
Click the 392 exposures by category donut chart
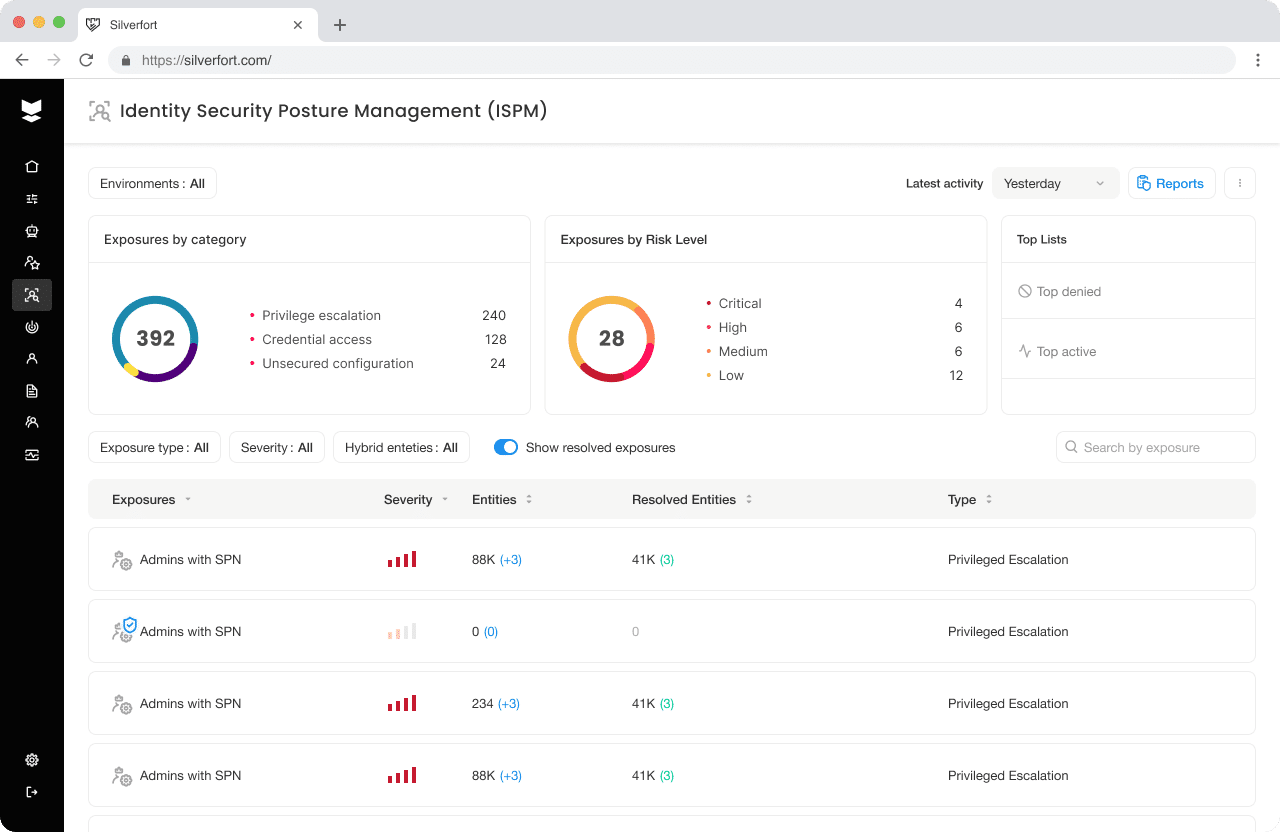[155, 339]
